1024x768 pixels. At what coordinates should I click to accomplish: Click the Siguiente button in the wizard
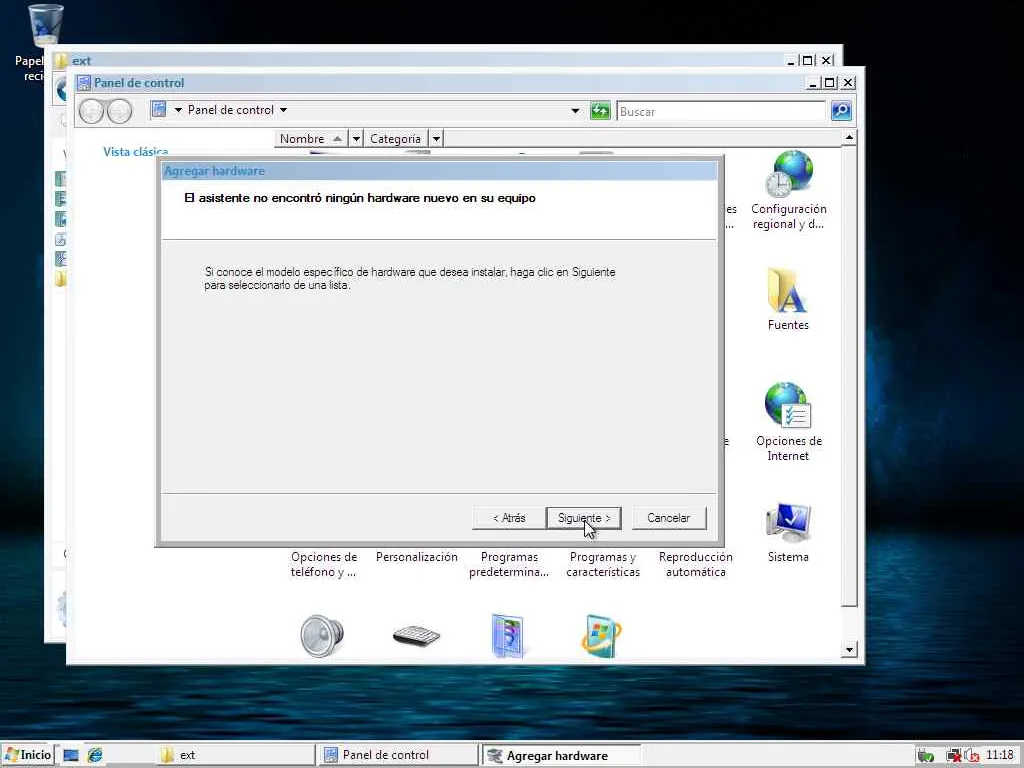point(583,518)
